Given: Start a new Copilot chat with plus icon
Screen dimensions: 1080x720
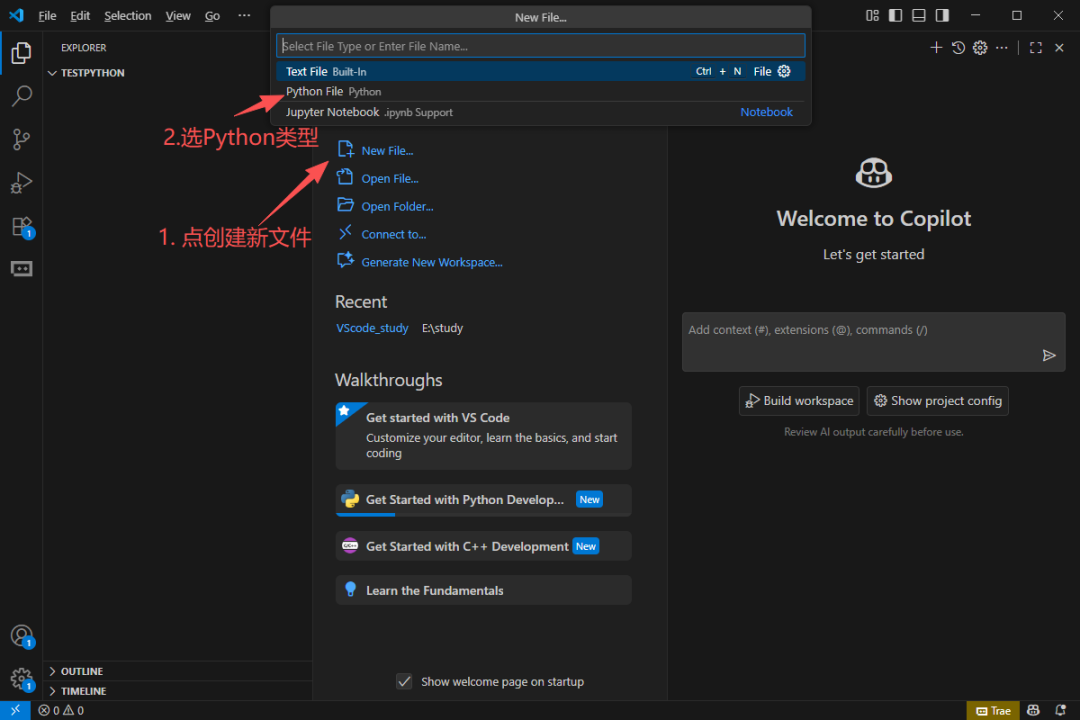Looking at the screenshot, I should (936, 48).
